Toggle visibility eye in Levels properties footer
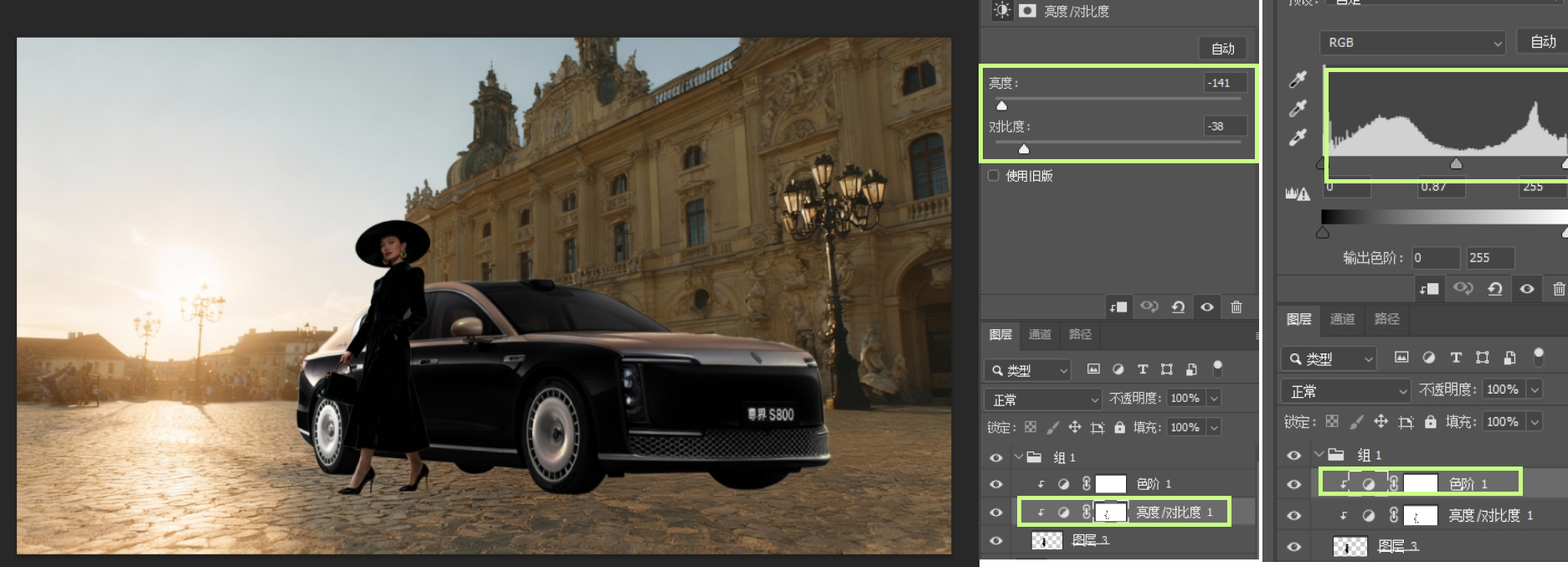The height and width of the screenshot is (567, 1568). click(1527, 289)
